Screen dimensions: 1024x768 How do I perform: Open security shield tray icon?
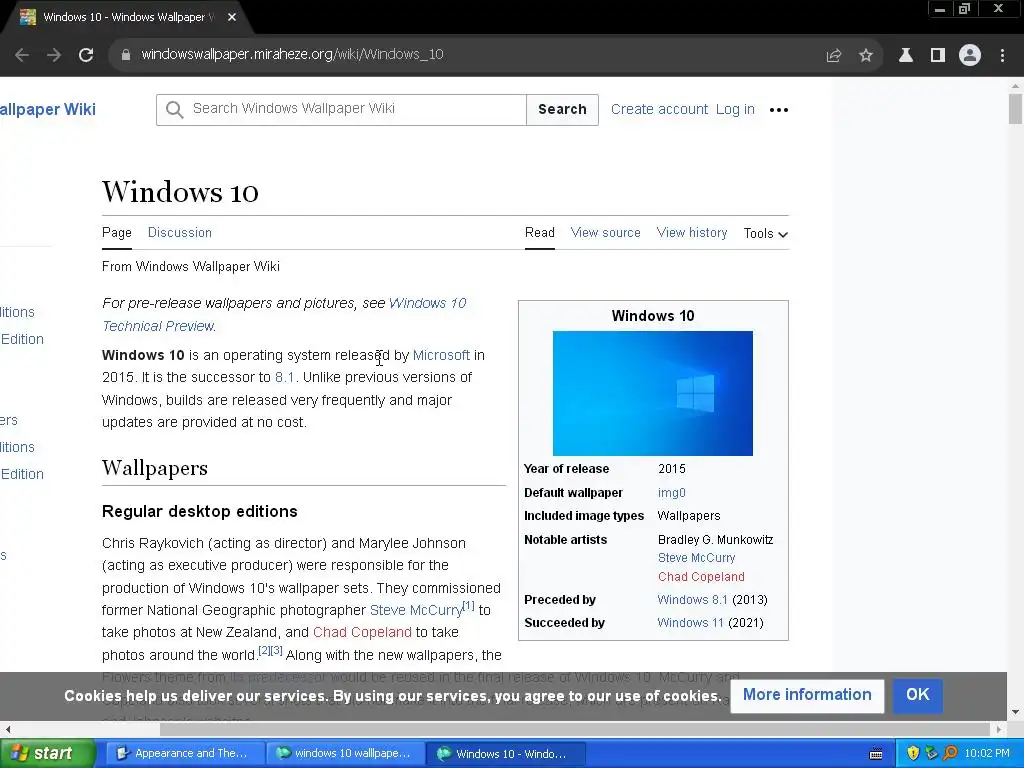pyautogui.click(x=913, y=753)
